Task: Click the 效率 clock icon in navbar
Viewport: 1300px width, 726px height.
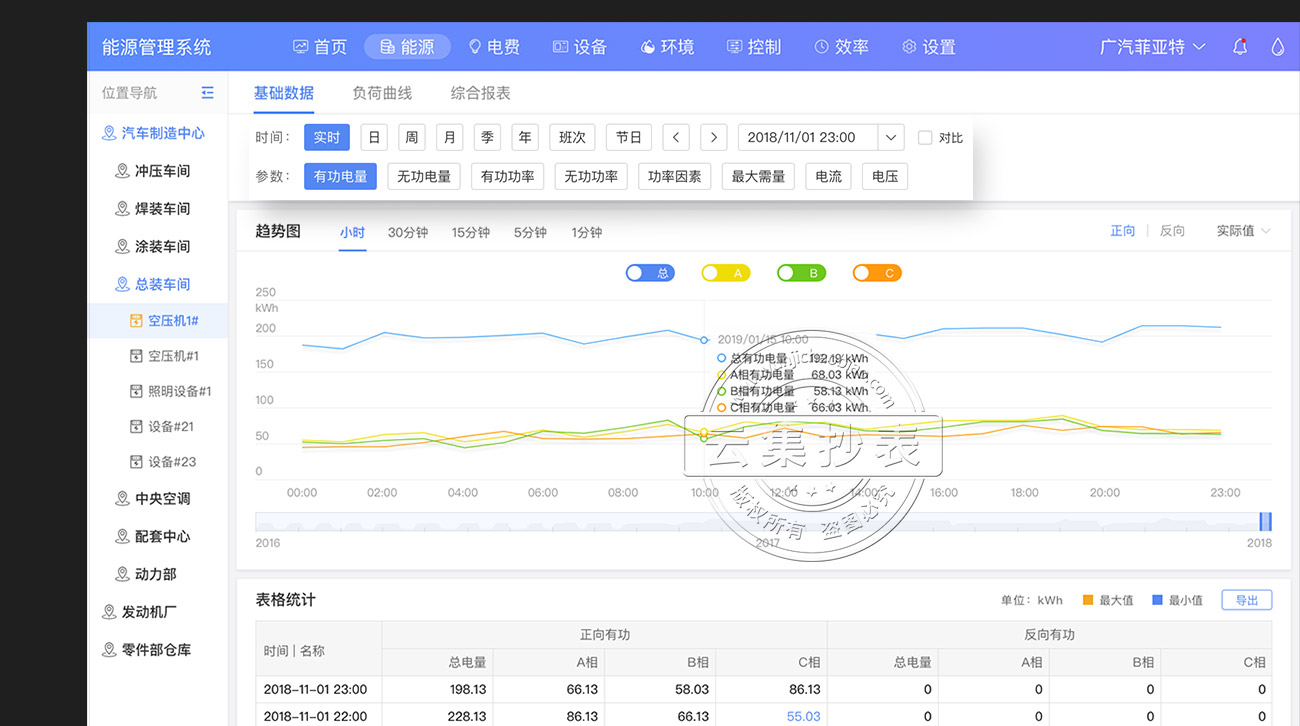Action: (x=821, y=46)
